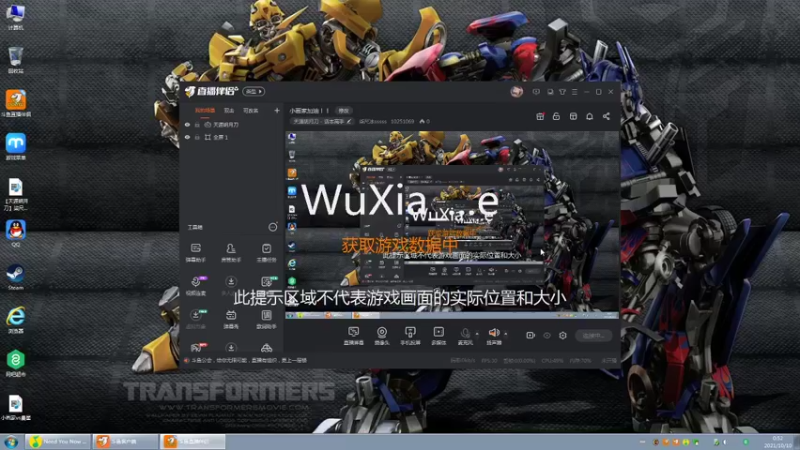Click download icon in the second toolbox row
The image size is (800, 450).
(231, 283)
